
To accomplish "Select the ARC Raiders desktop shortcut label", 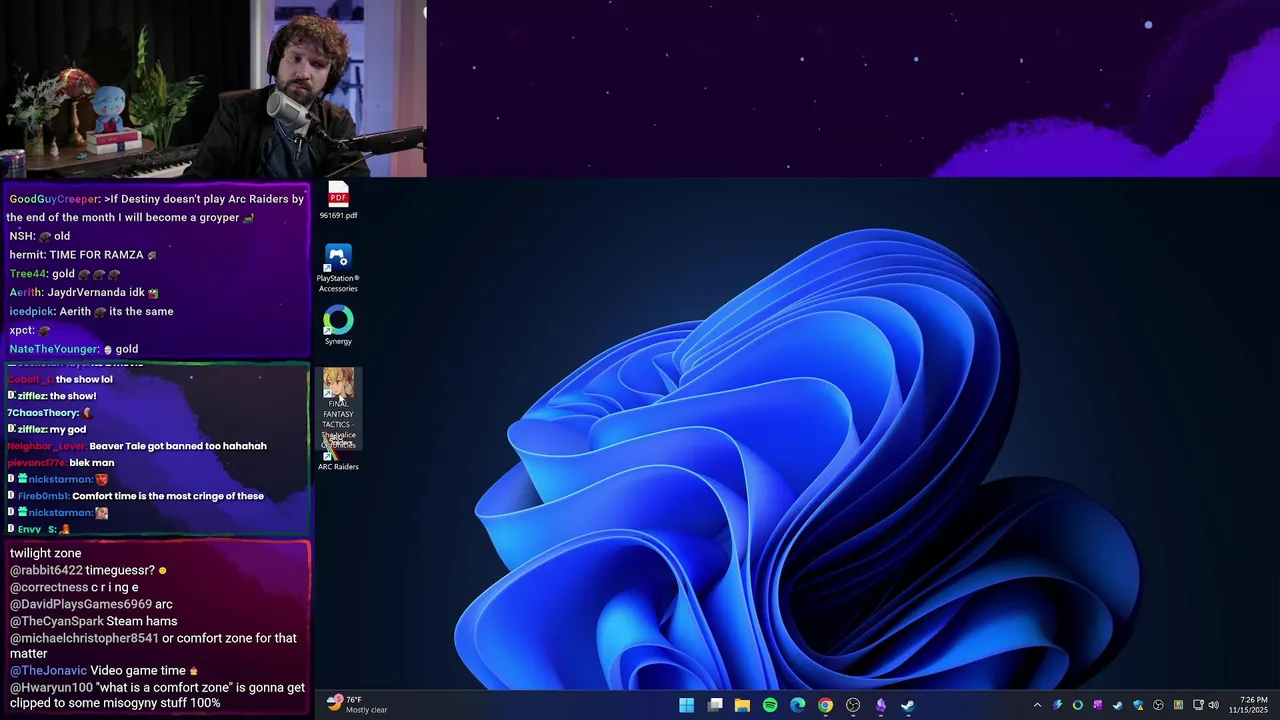I will point(338,467).
